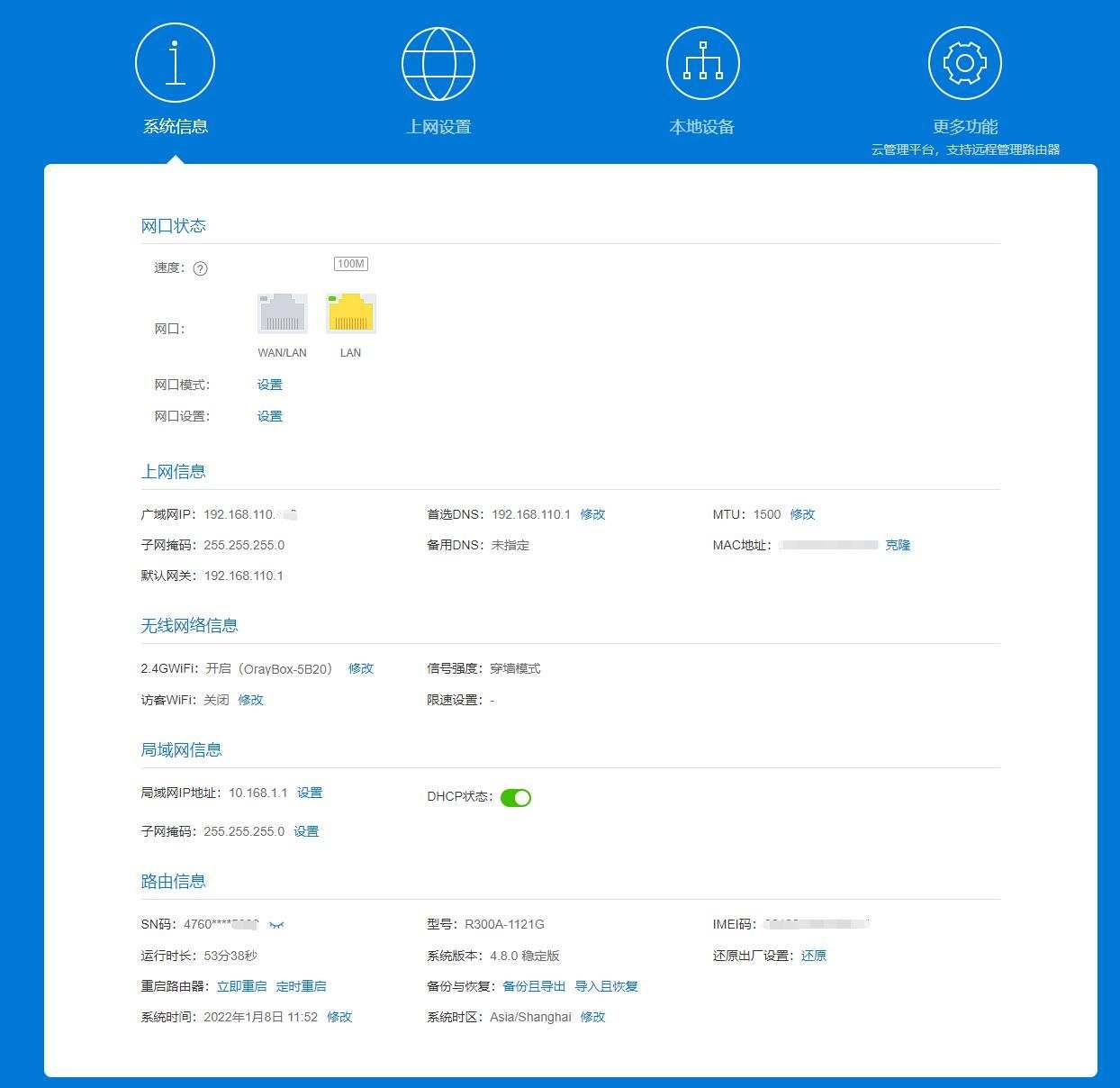Click 导入且恢复 restore link
The width and height of the screenshot is (1120, 1088).
tap(607, 986)
